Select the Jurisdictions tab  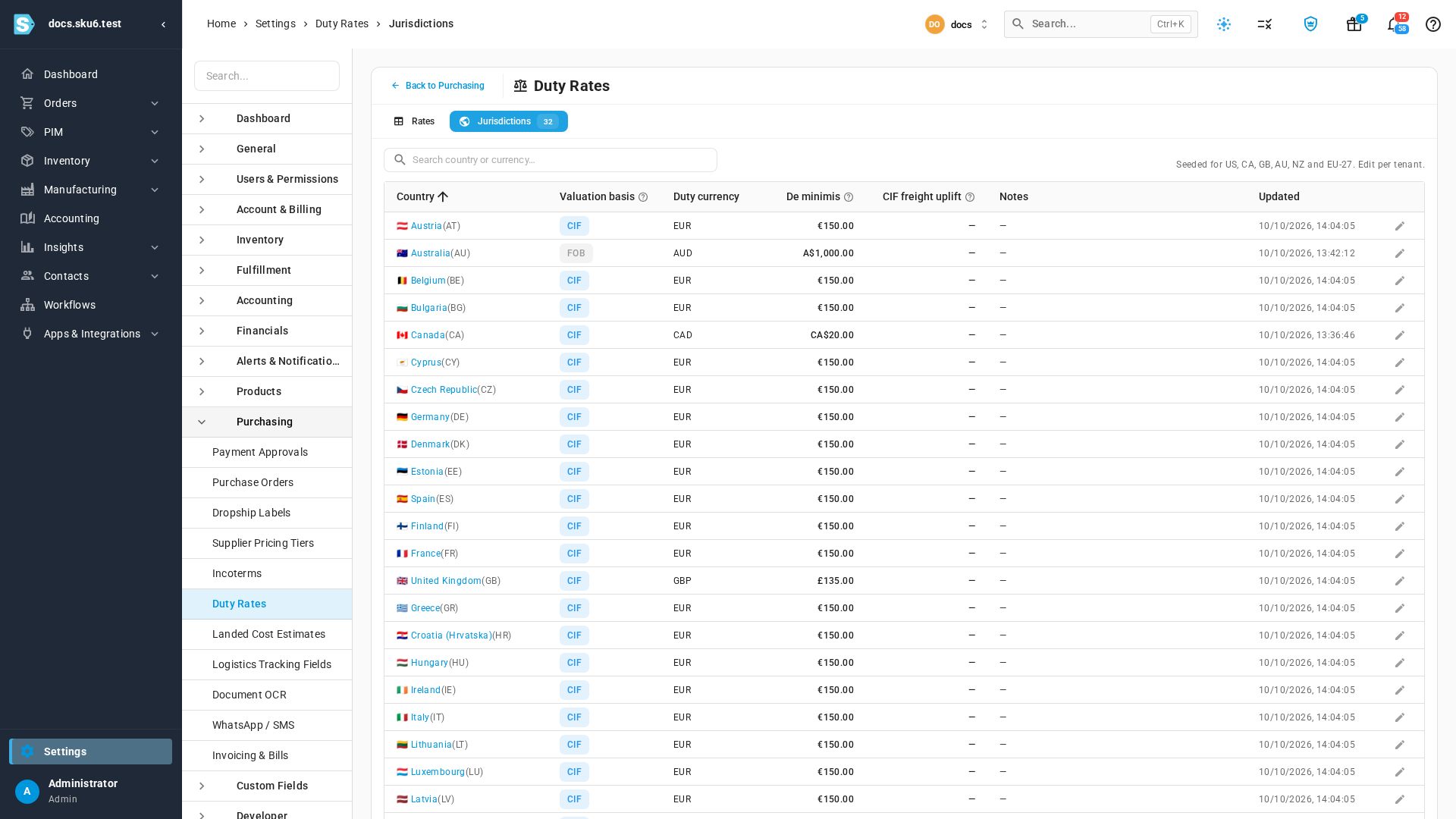pos(509,121)
